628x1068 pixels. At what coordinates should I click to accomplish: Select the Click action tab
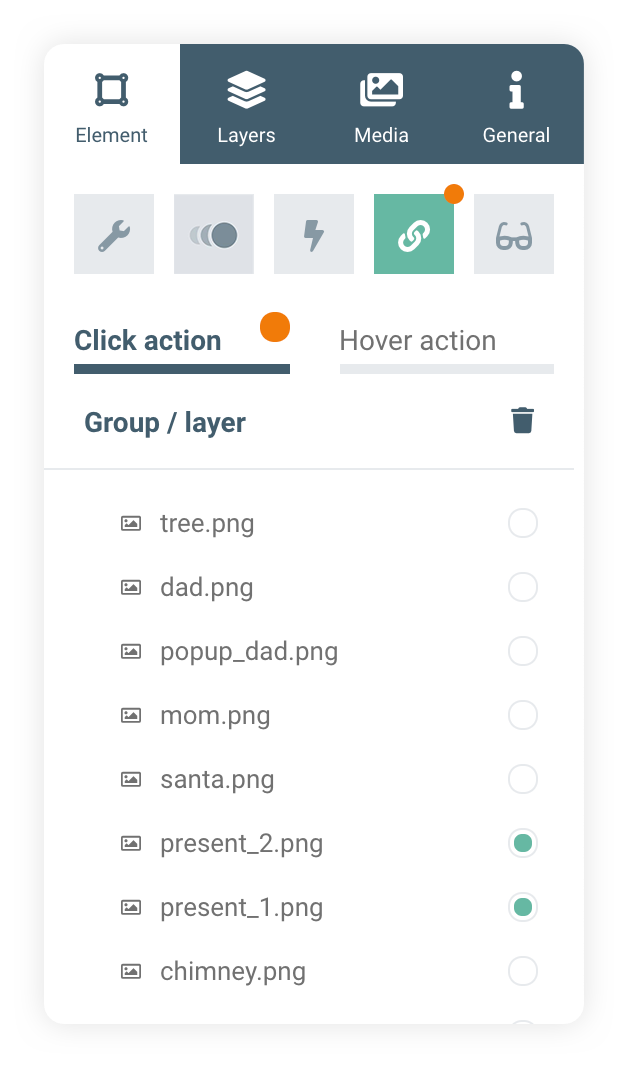[x=148, y=341]
